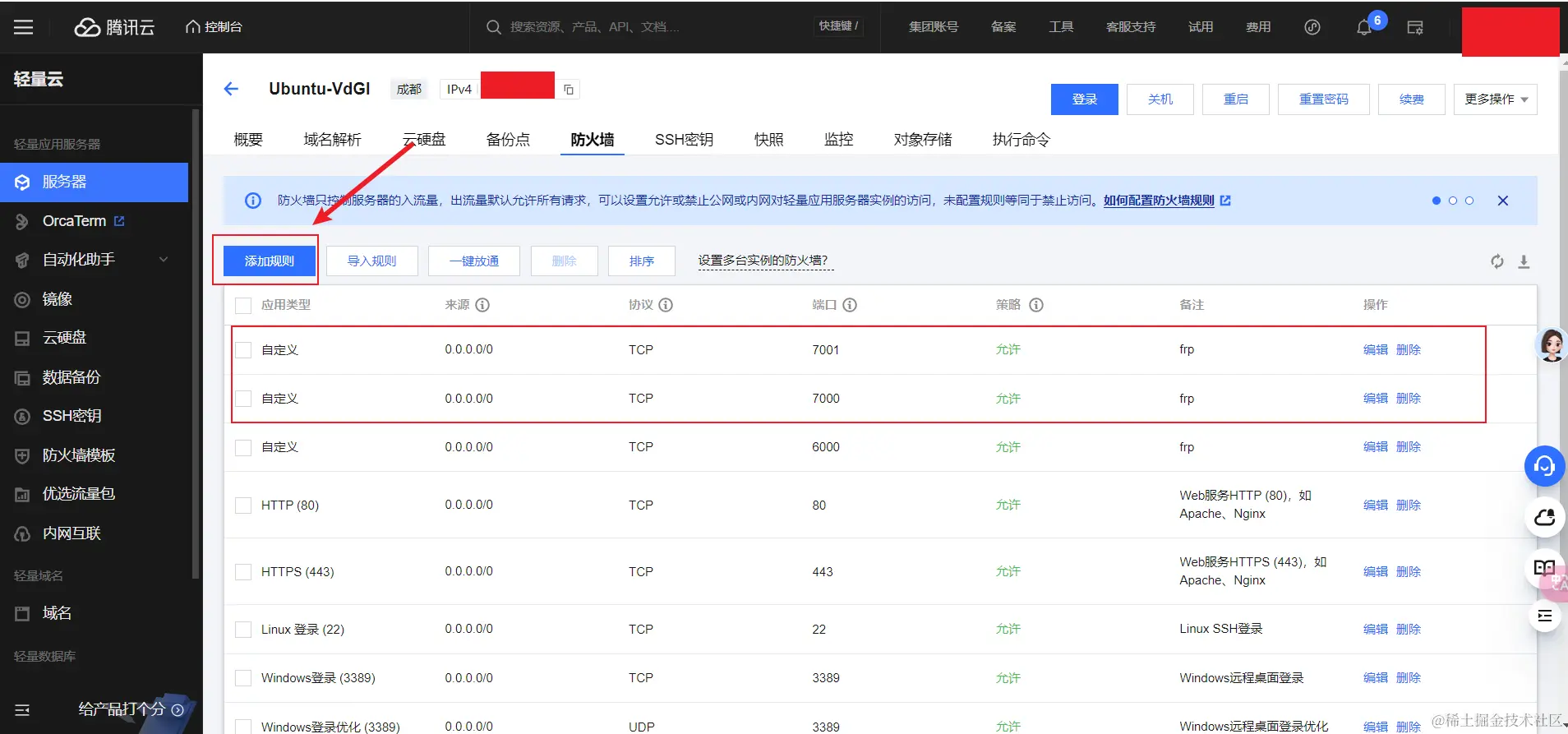This screenshot has width=1568, height=734.
Task: Open the notification bell
Action: [x=1364, y=27]
